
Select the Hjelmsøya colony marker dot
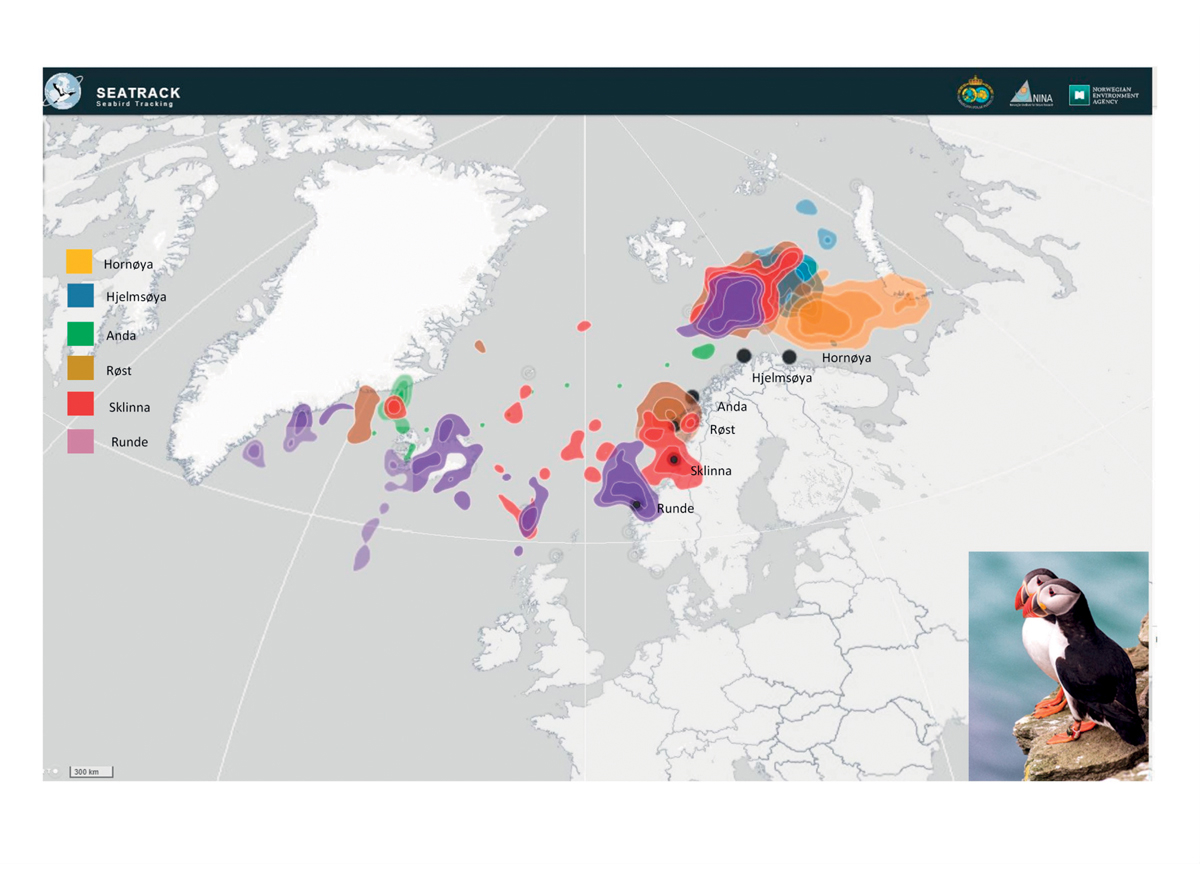tap(743, 356)
